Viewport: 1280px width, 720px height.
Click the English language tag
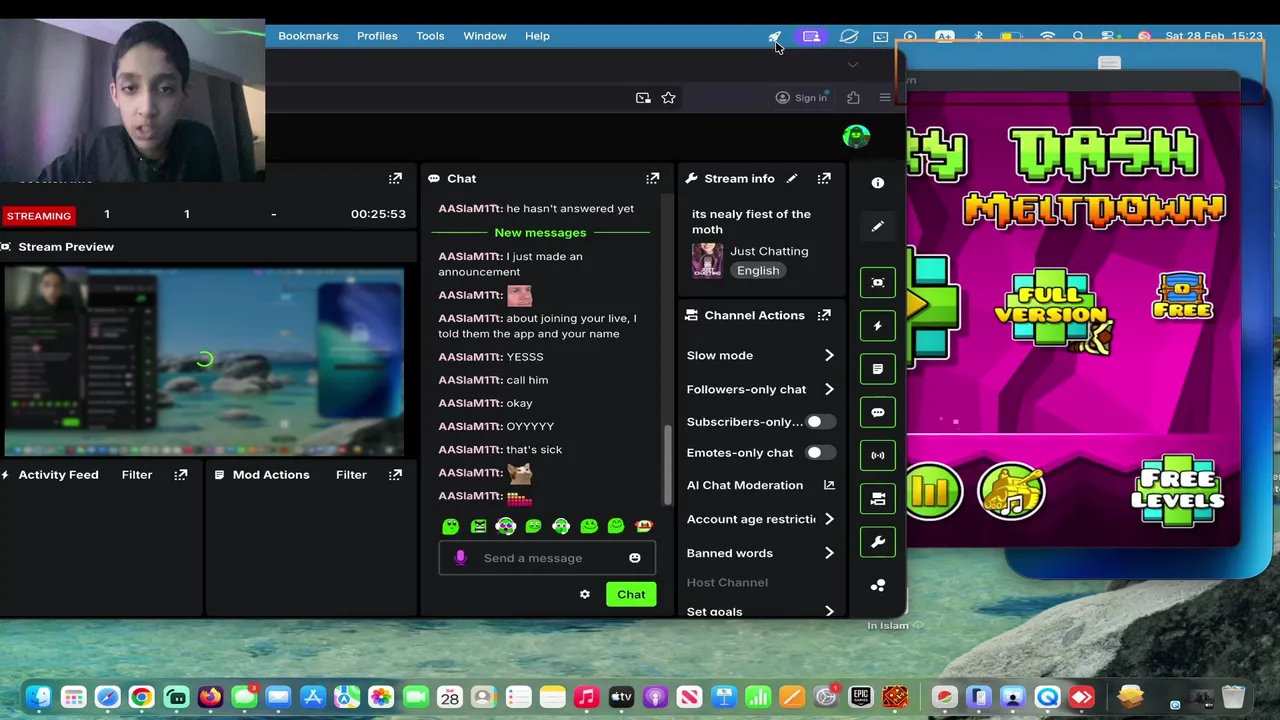click(758, 270)
